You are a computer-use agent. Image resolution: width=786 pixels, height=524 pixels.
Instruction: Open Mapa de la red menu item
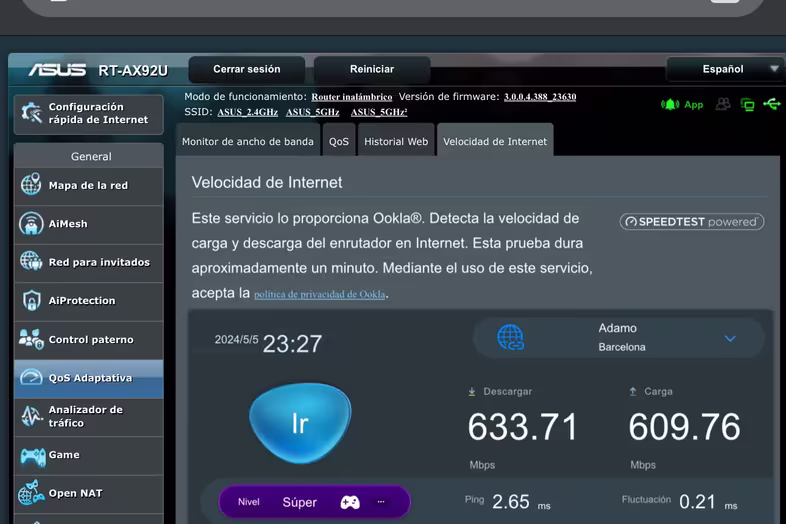[89, 186]
